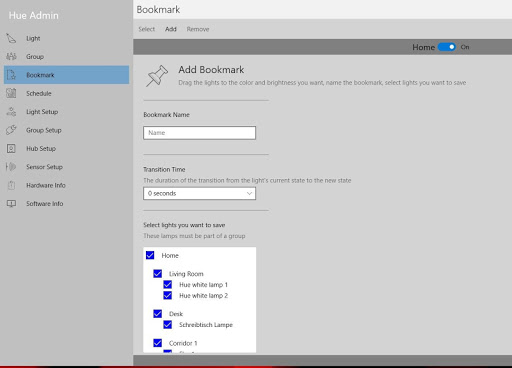Open the Light section icon in sidebar
The image size is (512, 368).
point(11,38)
